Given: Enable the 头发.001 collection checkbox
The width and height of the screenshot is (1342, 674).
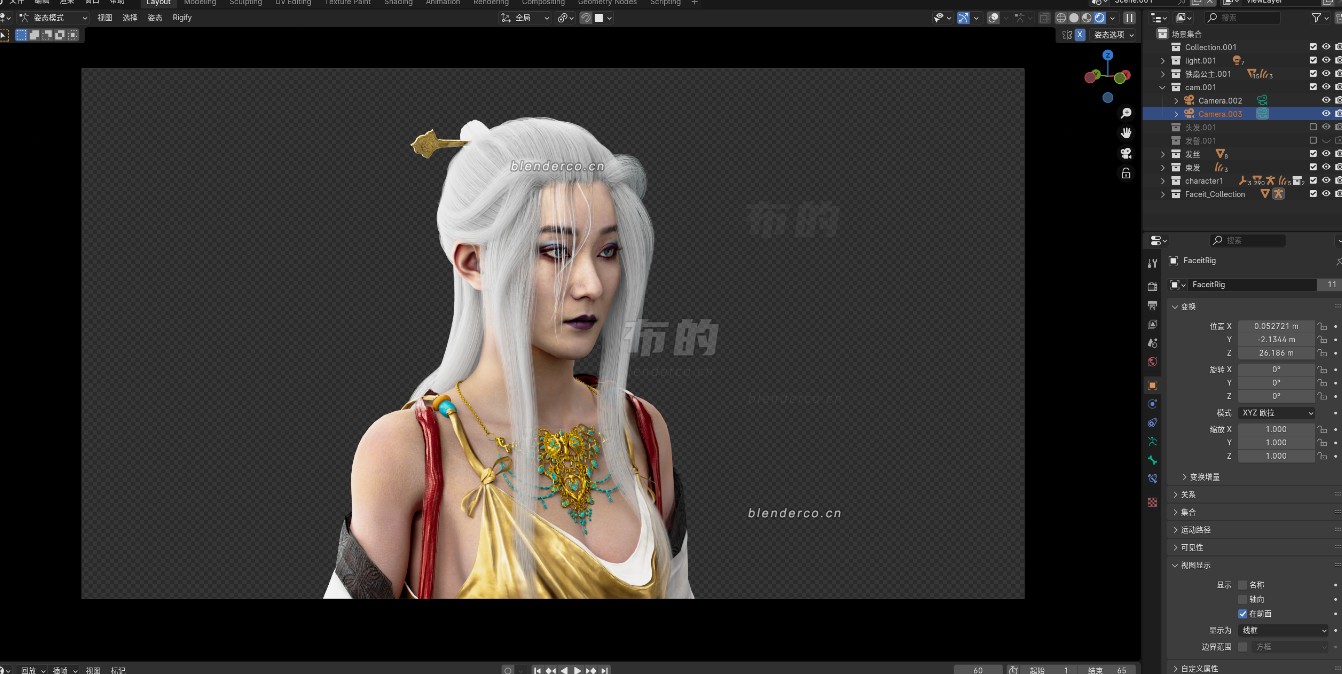Looking at the screenshot, I should point(1313,127).
